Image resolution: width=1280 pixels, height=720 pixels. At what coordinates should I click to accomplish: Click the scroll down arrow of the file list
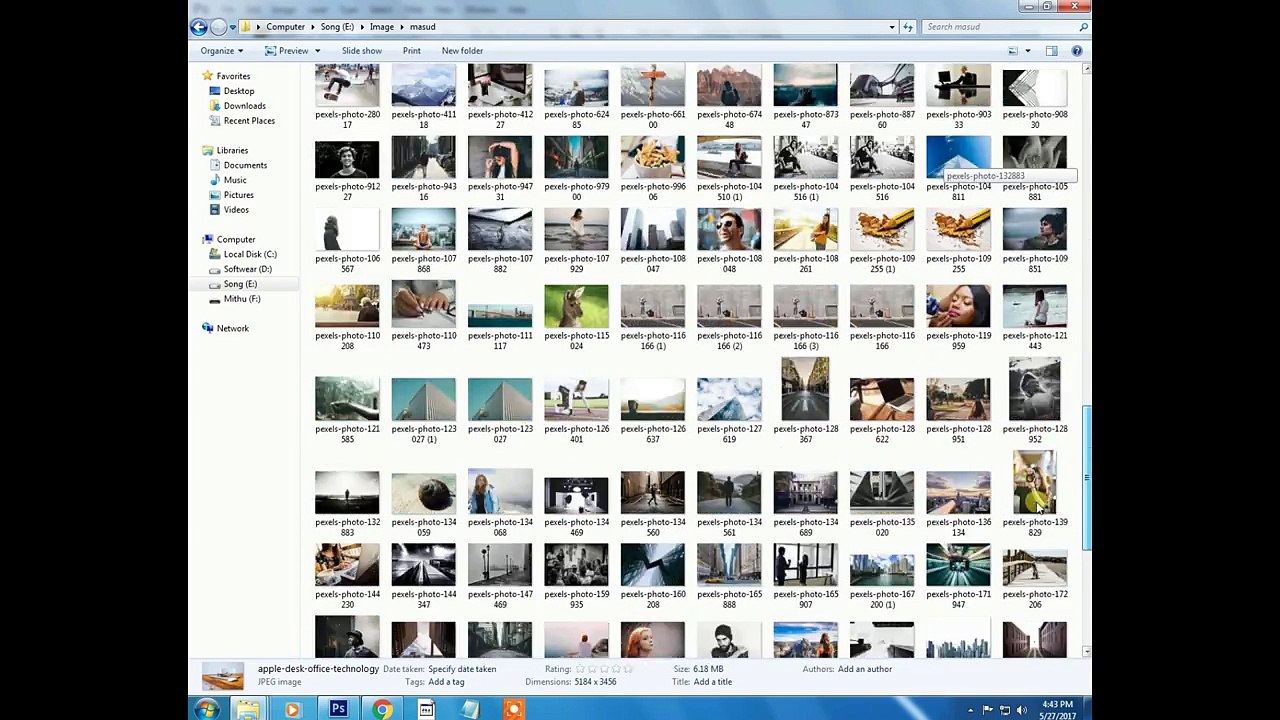point(1086,652)
